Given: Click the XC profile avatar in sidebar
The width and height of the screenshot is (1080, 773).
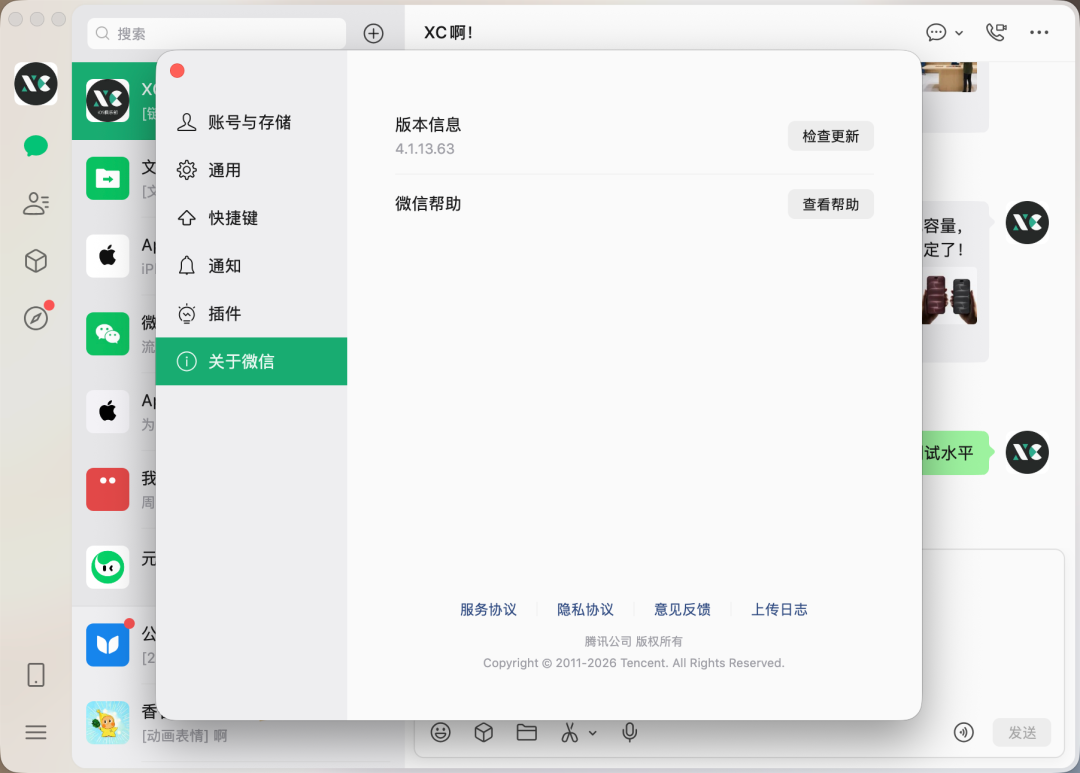Looking at the screenshot, I should tap(36, 84).
